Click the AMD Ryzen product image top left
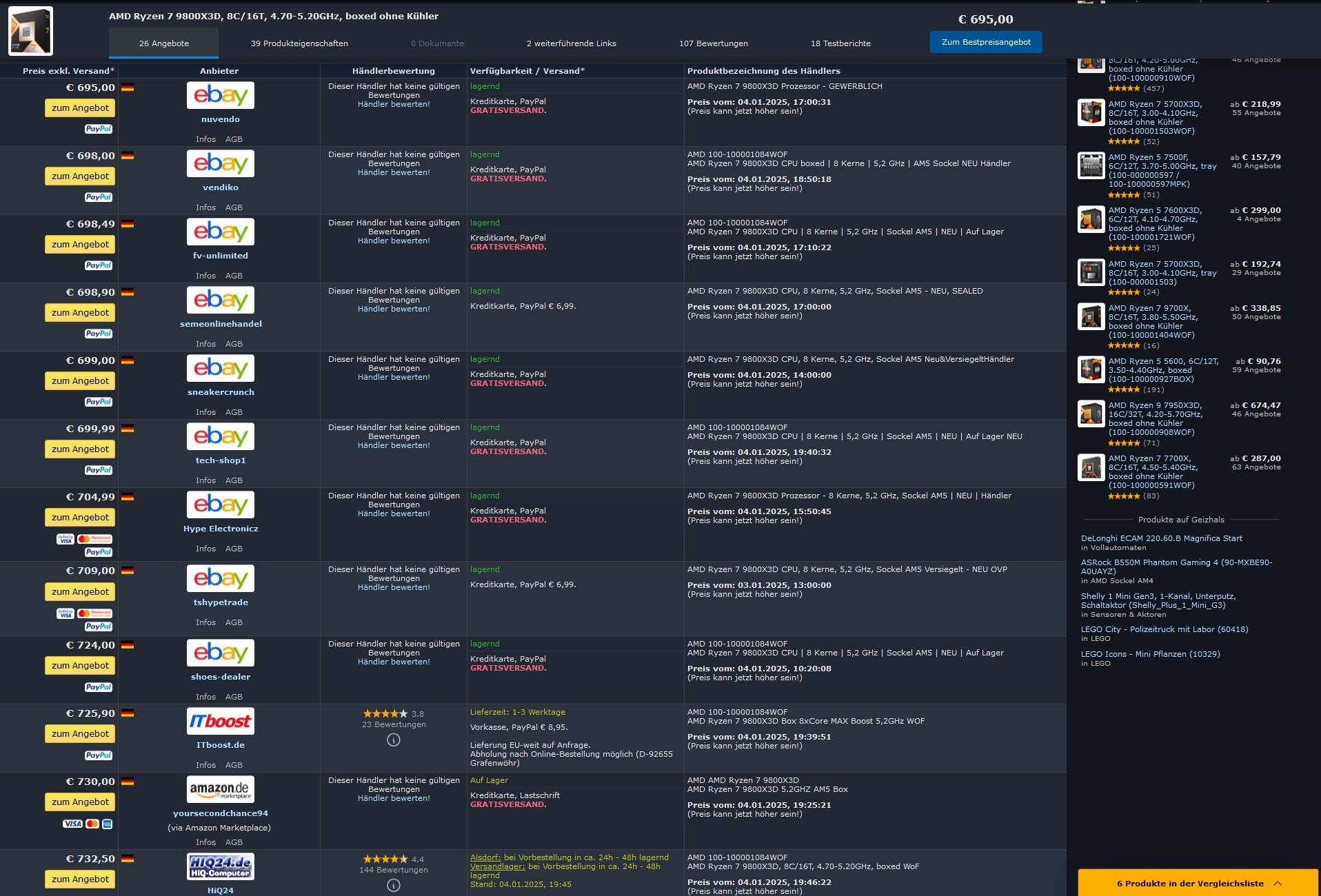The height and width of the screenshot is (896, 1321). [32, 30]
